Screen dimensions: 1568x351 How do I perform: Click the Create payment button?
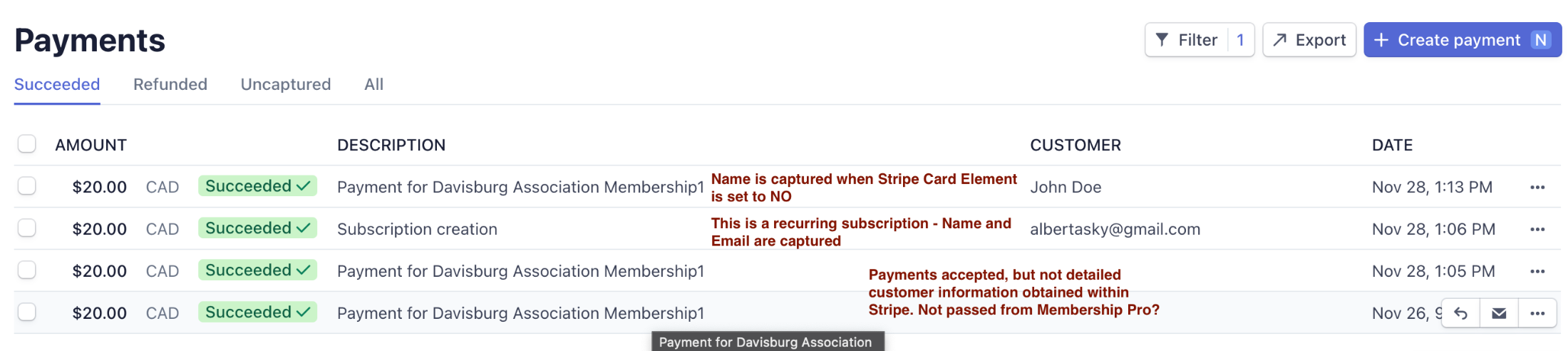coord(1463,40)
